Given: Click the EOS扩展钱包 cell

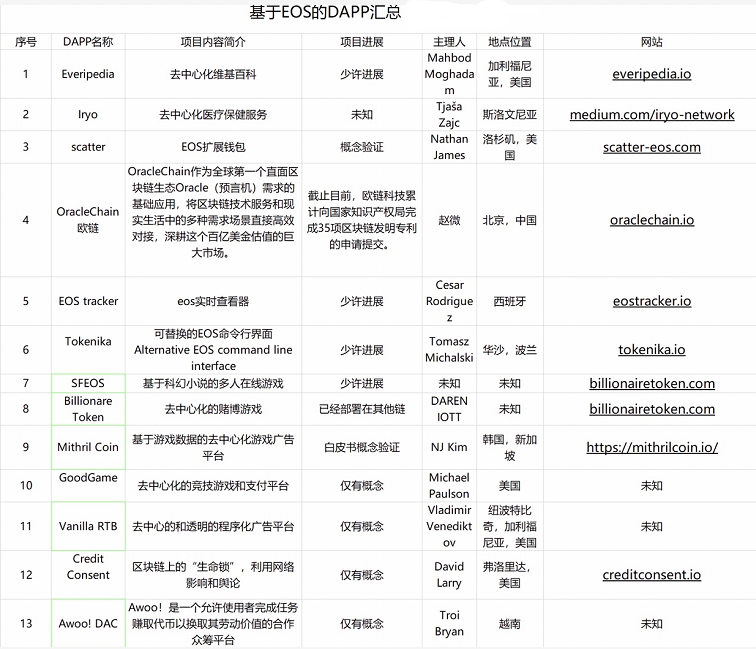Looking at the screenshot, I should (213, 147).
